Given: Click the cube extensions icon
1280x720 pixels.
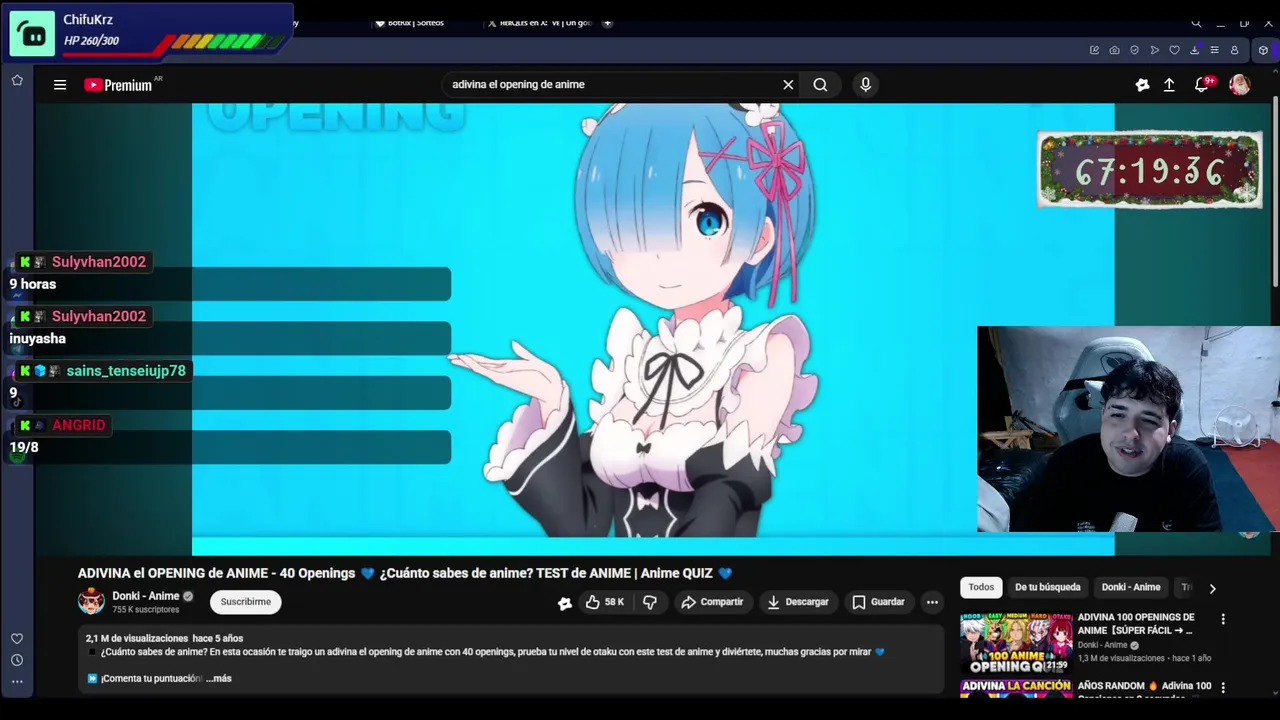Looking at the screenshot, I should click(1263, 50).
